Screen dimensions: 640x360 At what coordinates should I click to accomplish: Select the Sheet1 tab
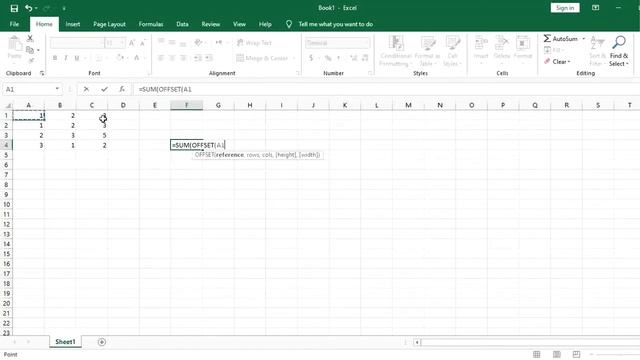click(x=65, y=342)
